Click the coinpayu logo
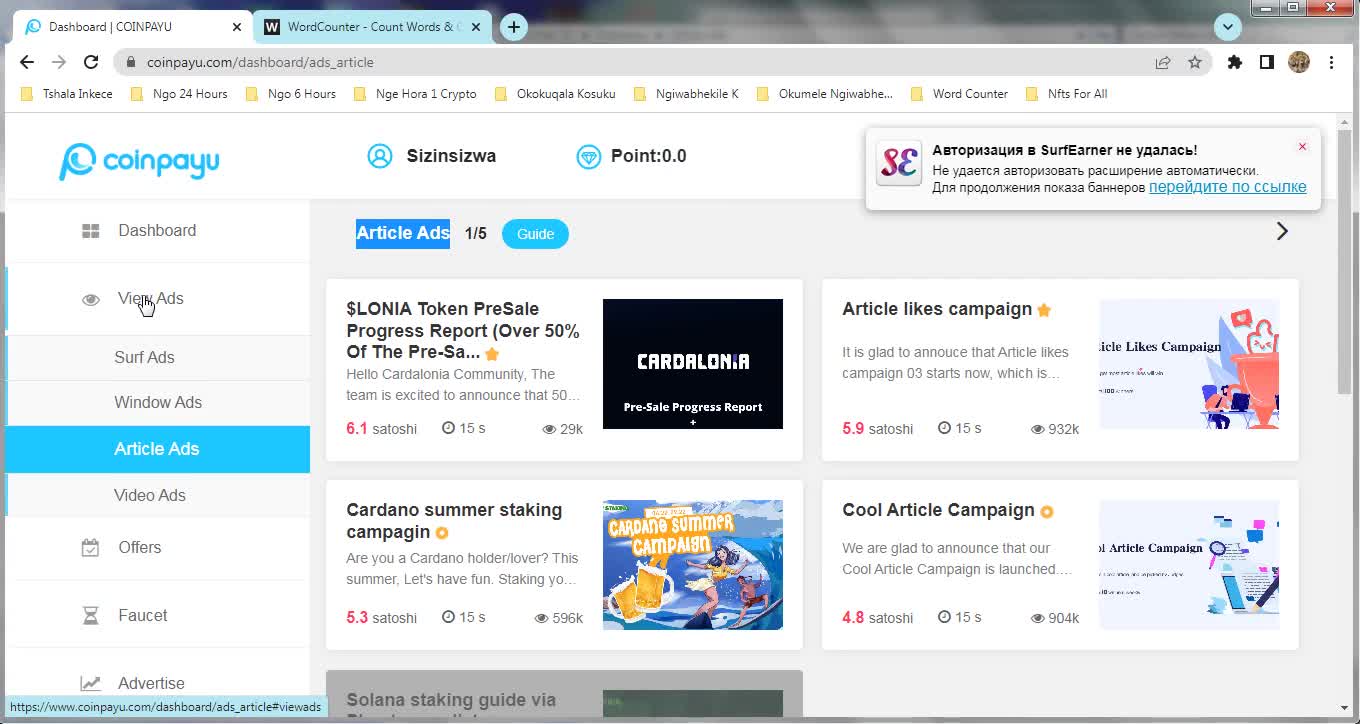This screenshot has height=724, width=1360. pos(139,161)
